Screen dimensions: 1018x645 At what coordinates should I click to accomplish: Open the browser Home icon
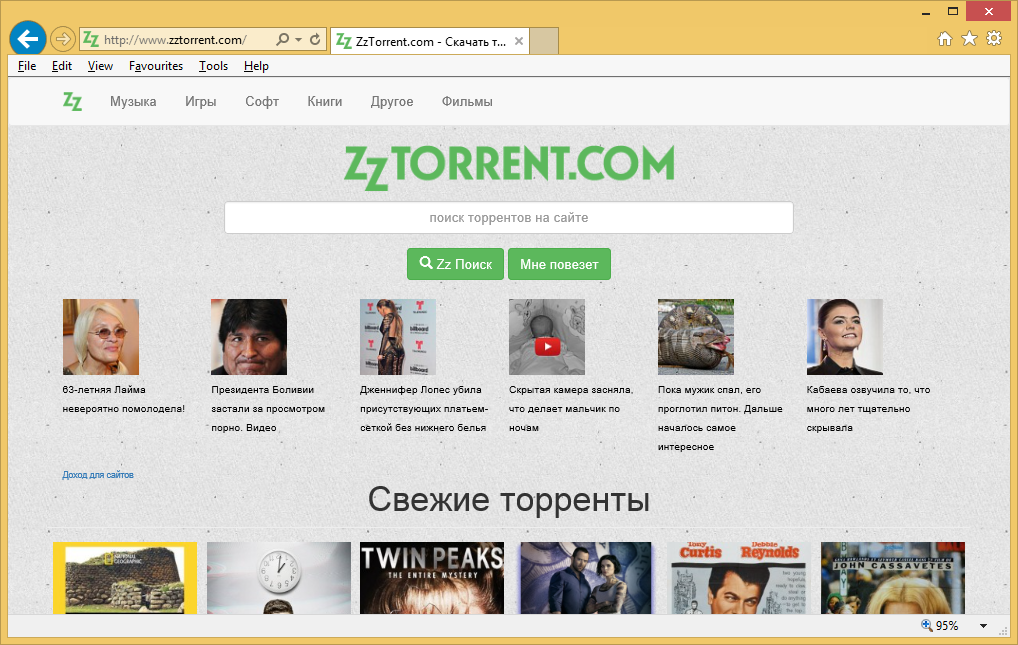point(945,39)
